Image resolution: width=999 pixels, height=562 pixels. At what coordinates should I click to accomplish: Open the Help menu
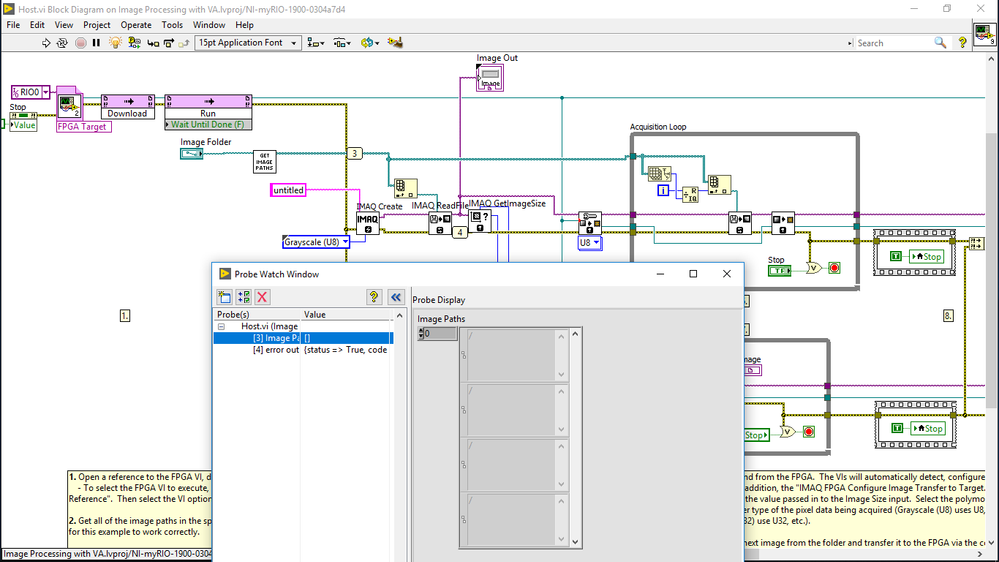coord(244,25)
